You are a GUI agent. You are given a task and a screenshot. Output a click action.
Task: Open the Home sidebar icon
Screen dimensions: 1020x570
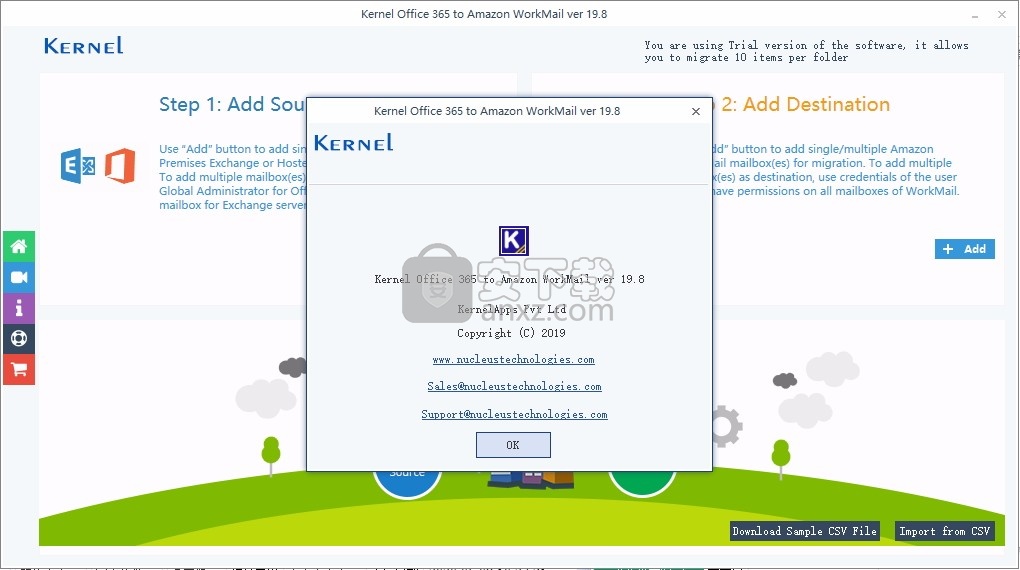coord(19,247)
